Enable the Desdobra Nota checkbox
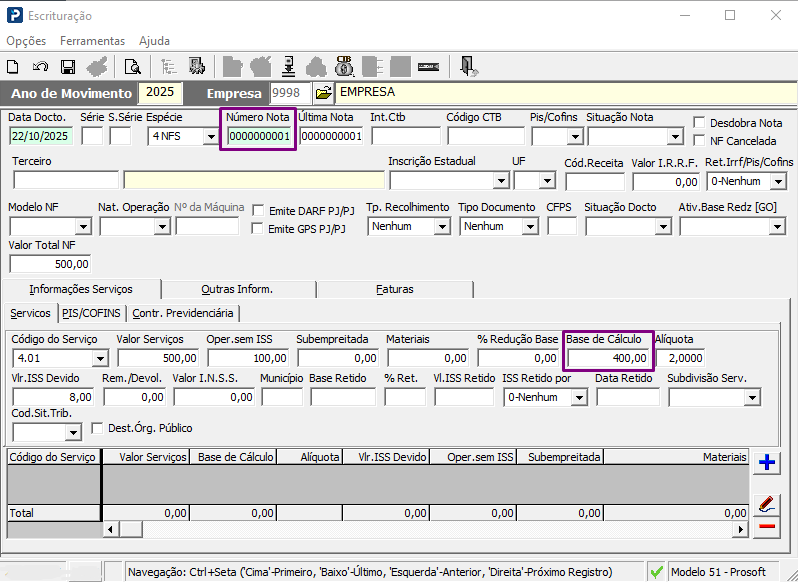The height and width of the screenshot is (582, 798). pos(700,123)
